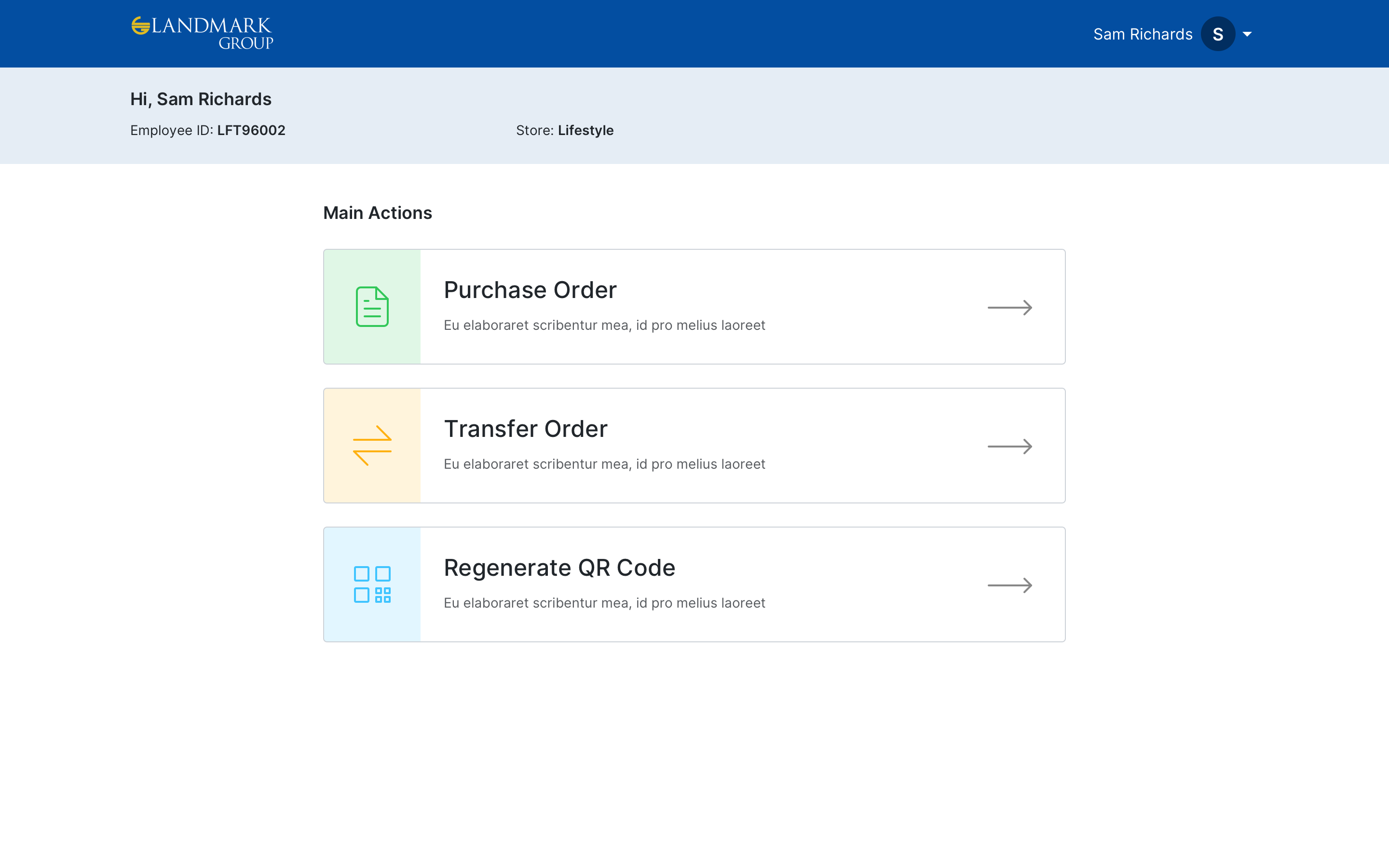This screenshot has width=1389, height=868.
Task: Click the Regenerate QR Code right arrow
Action: point(1009,585)
